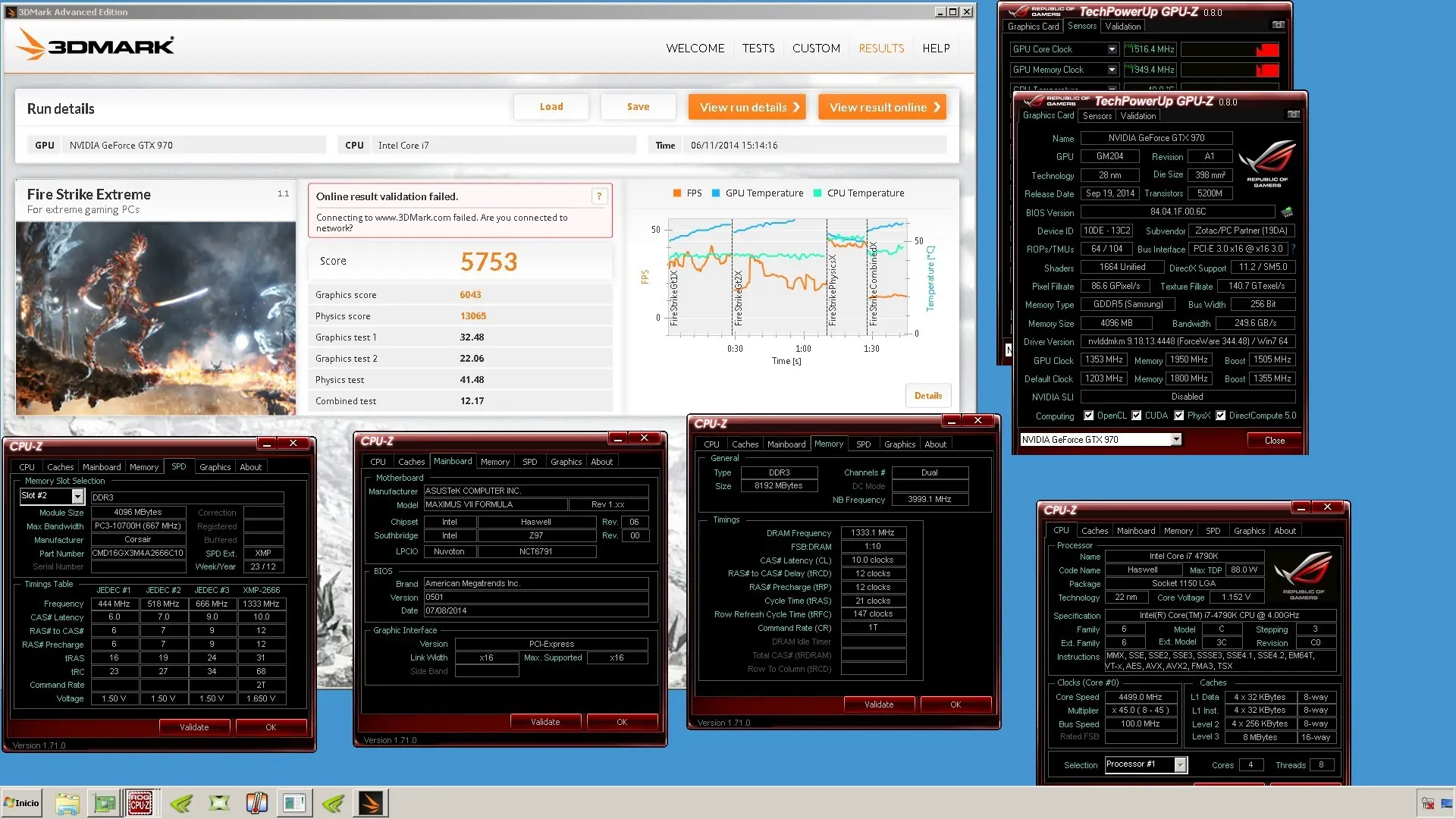Click the 5753 overall score value

pos(488,262)
